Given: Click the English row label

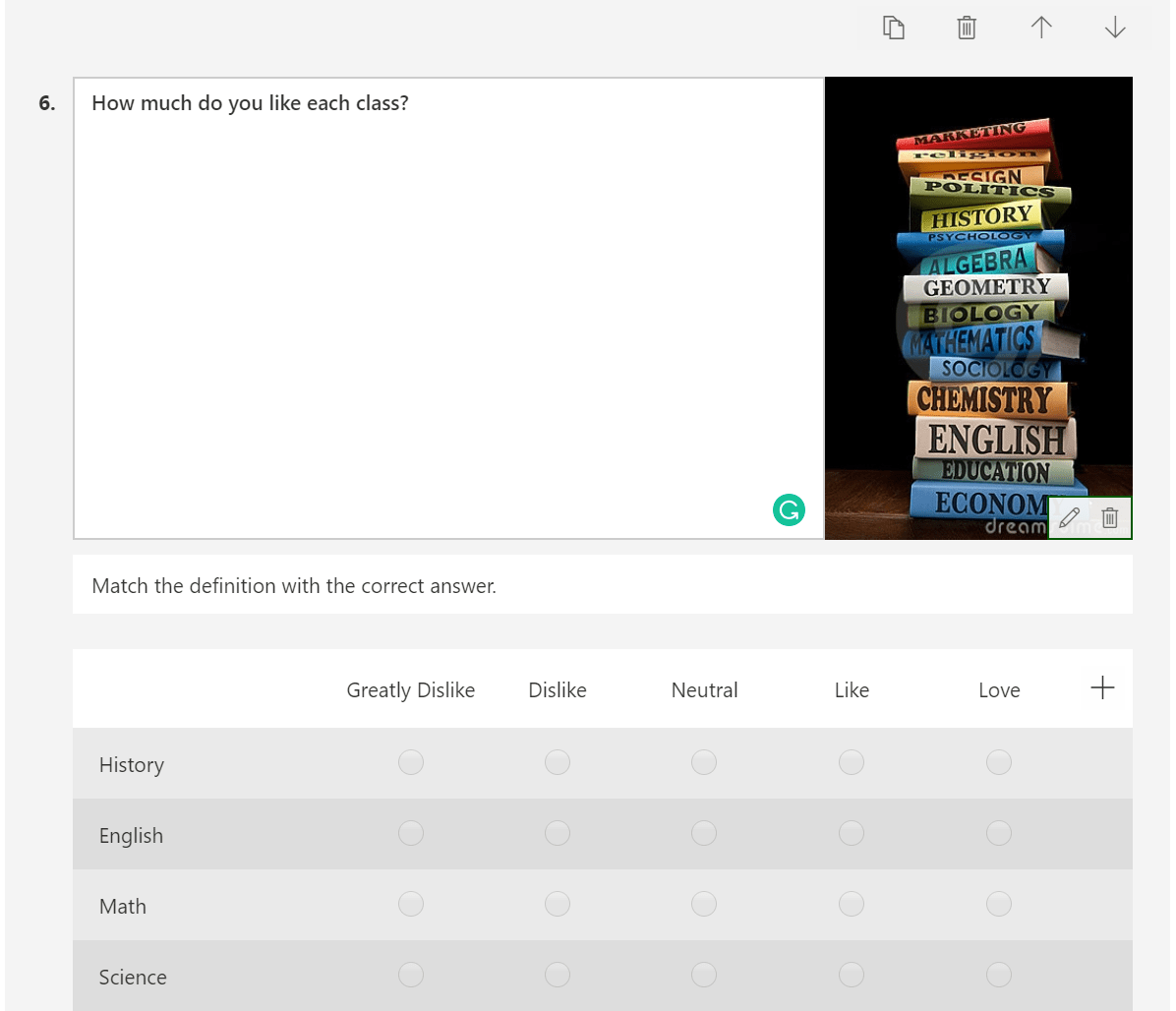Looking at the screenshot, I should point(131,836).
